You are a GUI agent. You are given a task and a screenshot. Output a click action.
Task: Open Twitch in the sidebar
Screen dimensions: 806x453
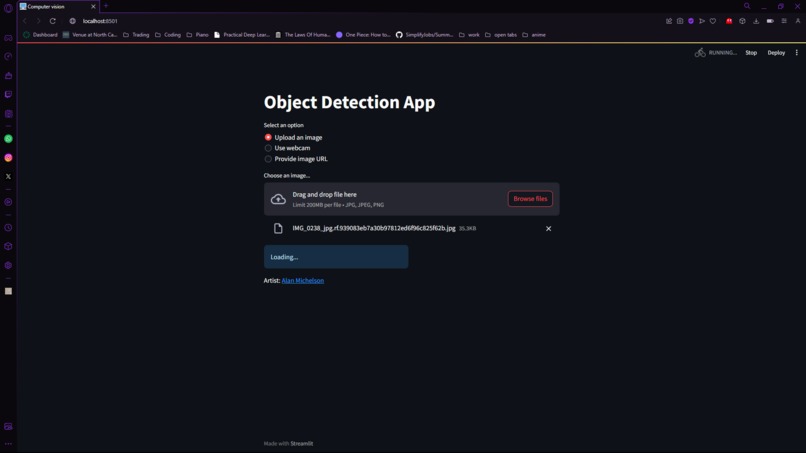(x=8, y=95)
